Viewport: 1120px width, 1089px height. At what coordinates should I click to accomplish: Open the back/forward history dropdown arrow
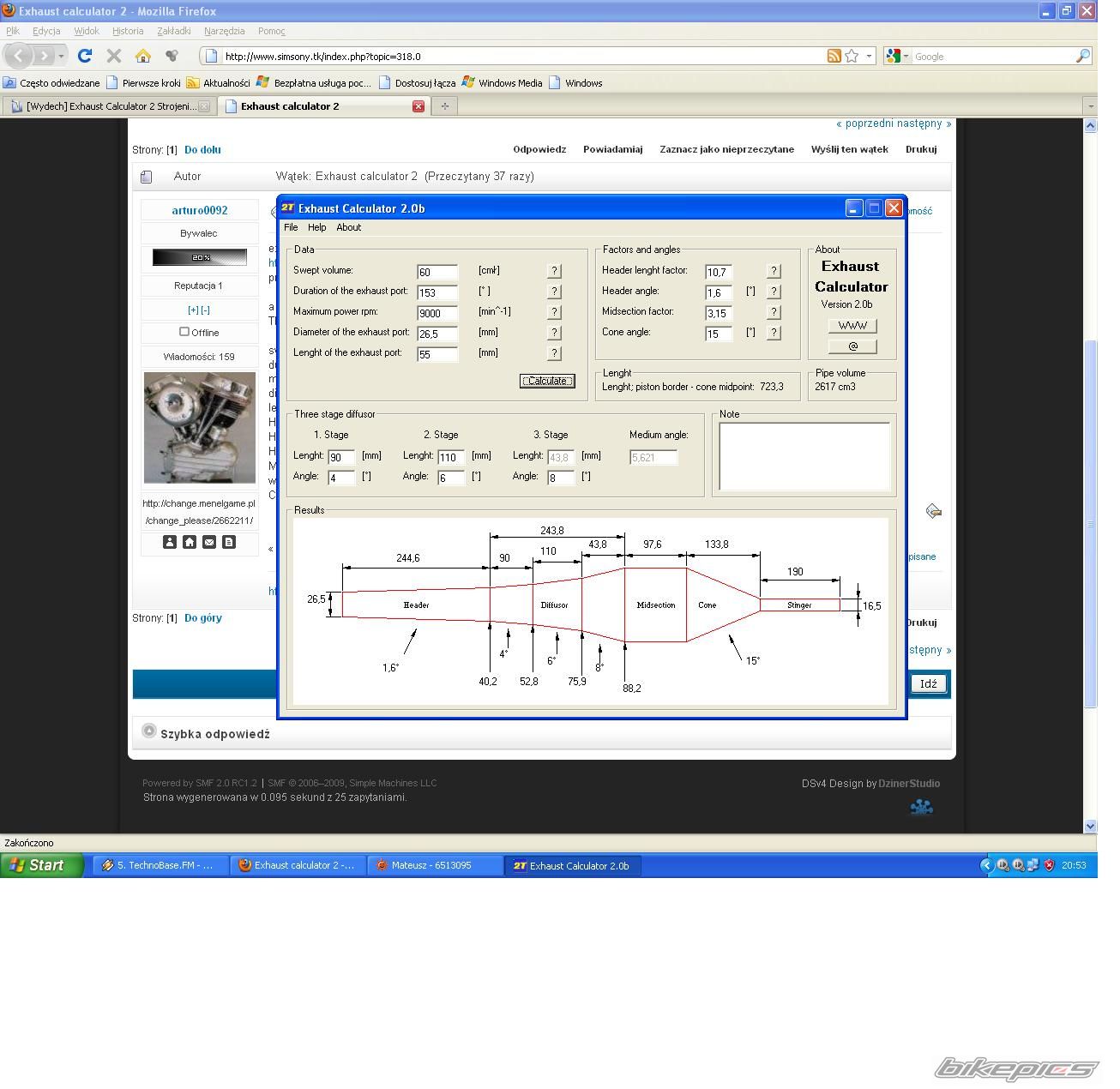[x=61, y=57]
